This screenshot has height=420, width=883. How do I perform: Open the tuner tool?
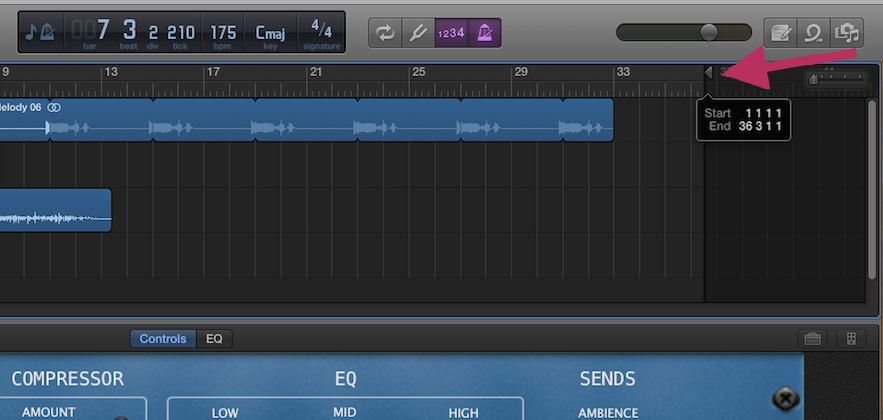418,33
